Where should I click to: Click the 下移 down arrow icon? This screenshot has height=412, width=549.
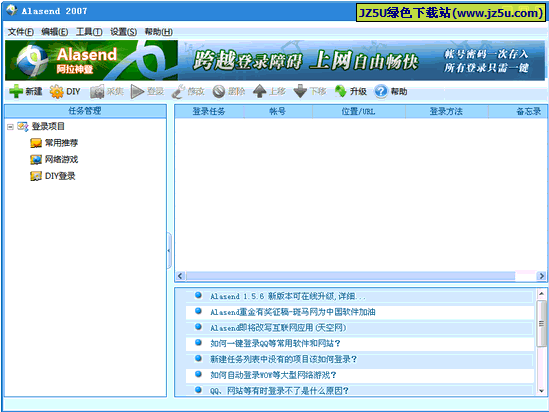(300, 91)
